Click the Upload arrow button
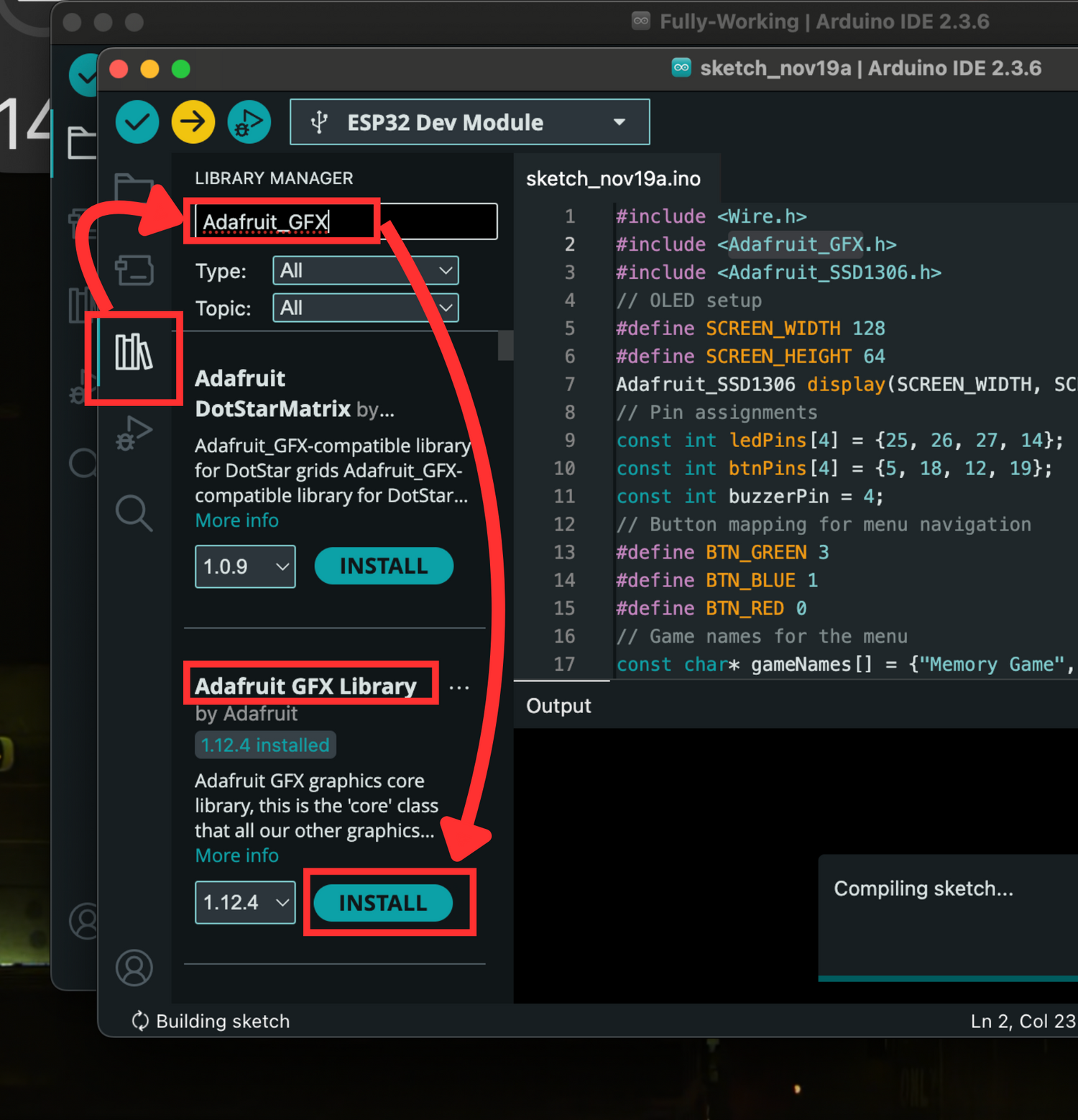The image size is (1078, 1120). [193, 122]
